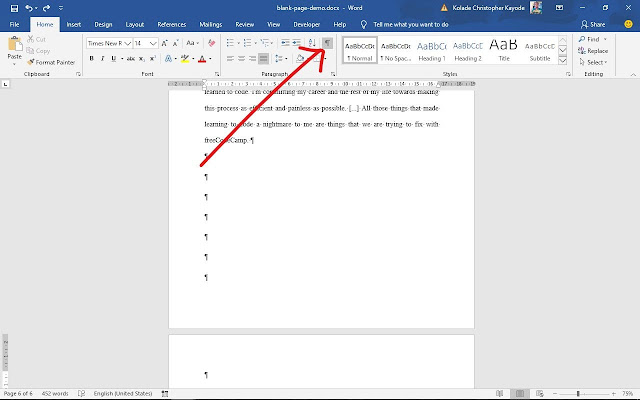
Task: Open the Times New Roman font dropdown
Action: 127,43
